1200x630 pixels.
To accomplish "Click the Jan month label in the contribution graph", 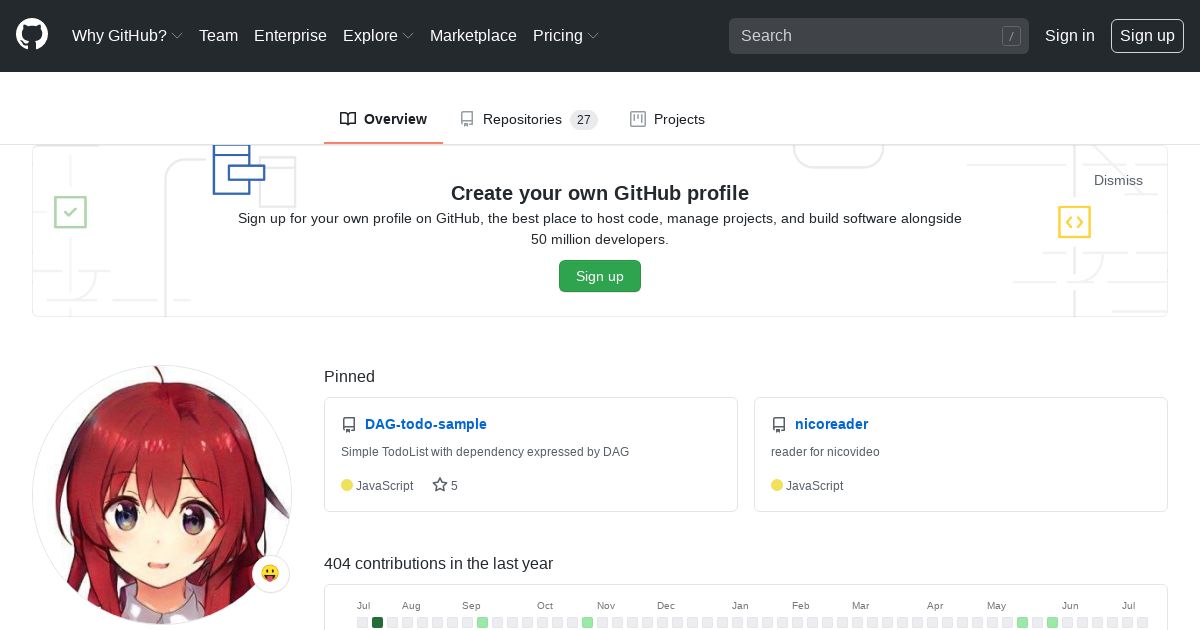I will pyautogui.click(x=740, y=606).
